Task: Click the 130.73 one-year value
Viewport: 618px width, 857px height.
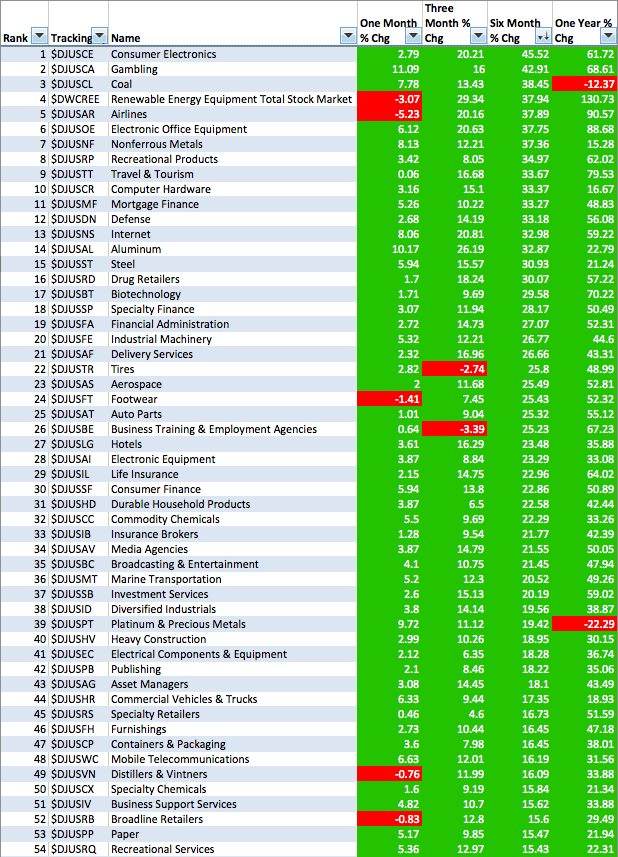Action: (x=585, y=99)
